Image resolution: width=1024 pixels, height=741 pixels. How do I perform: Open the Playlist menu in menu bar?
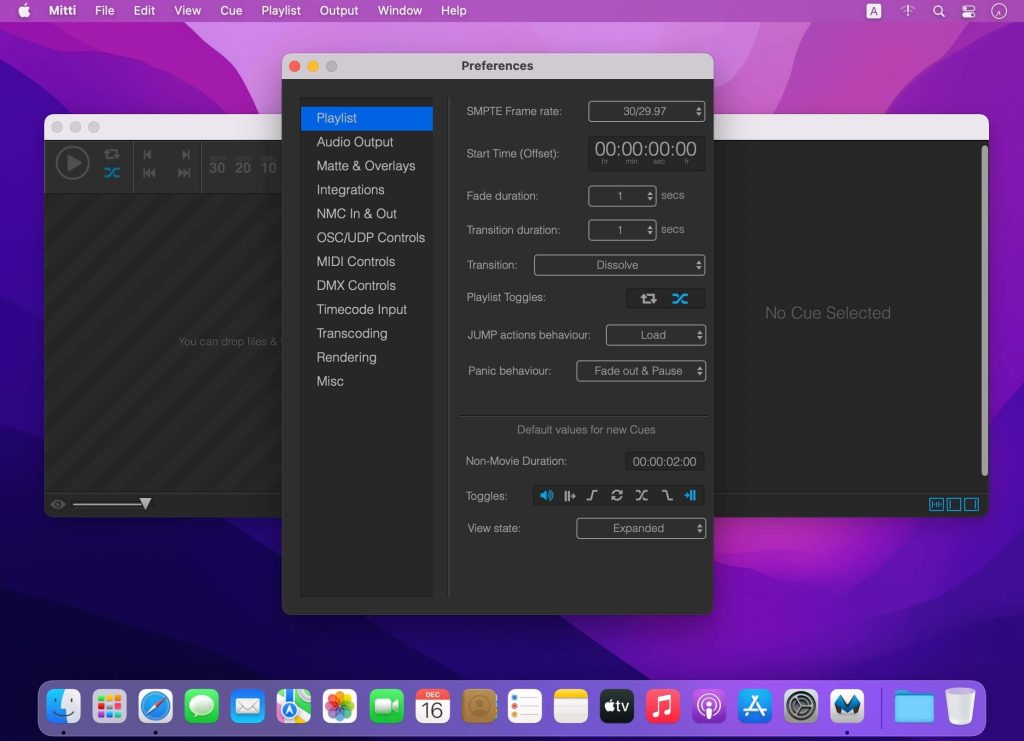point(280,11)
